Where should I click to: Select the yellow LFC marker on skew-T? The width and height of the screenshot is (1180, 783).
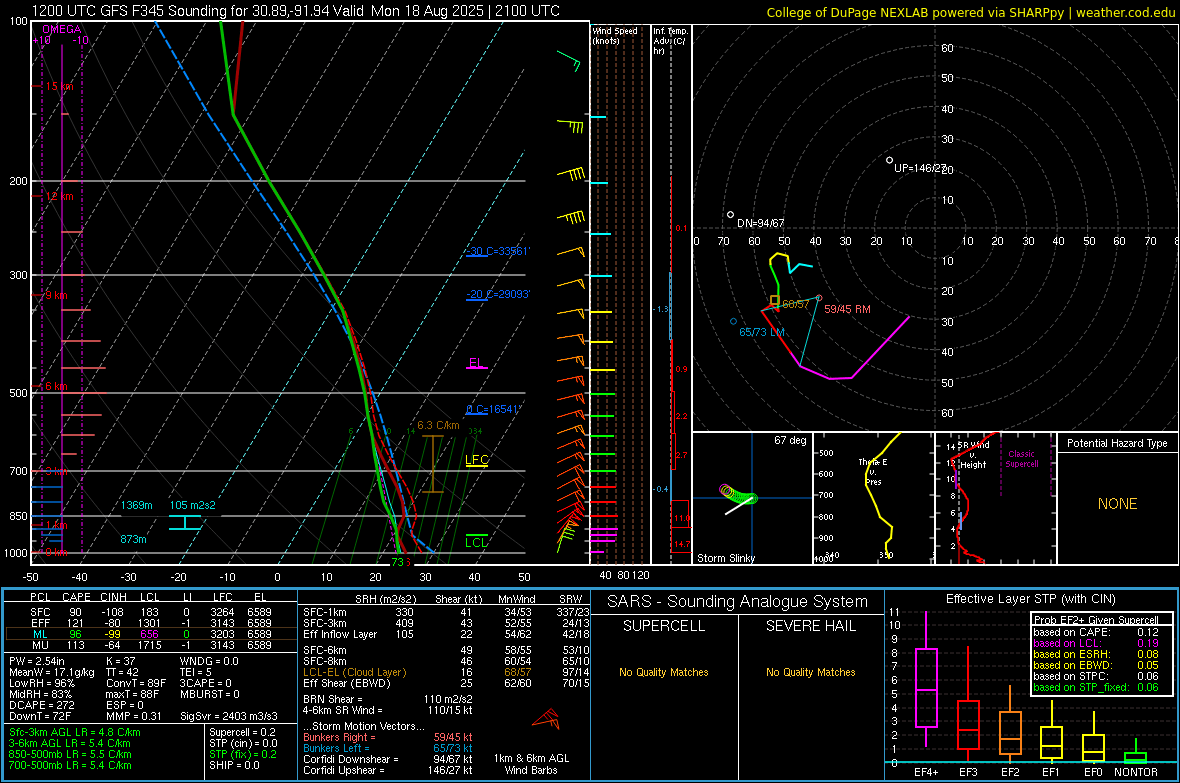476,461
